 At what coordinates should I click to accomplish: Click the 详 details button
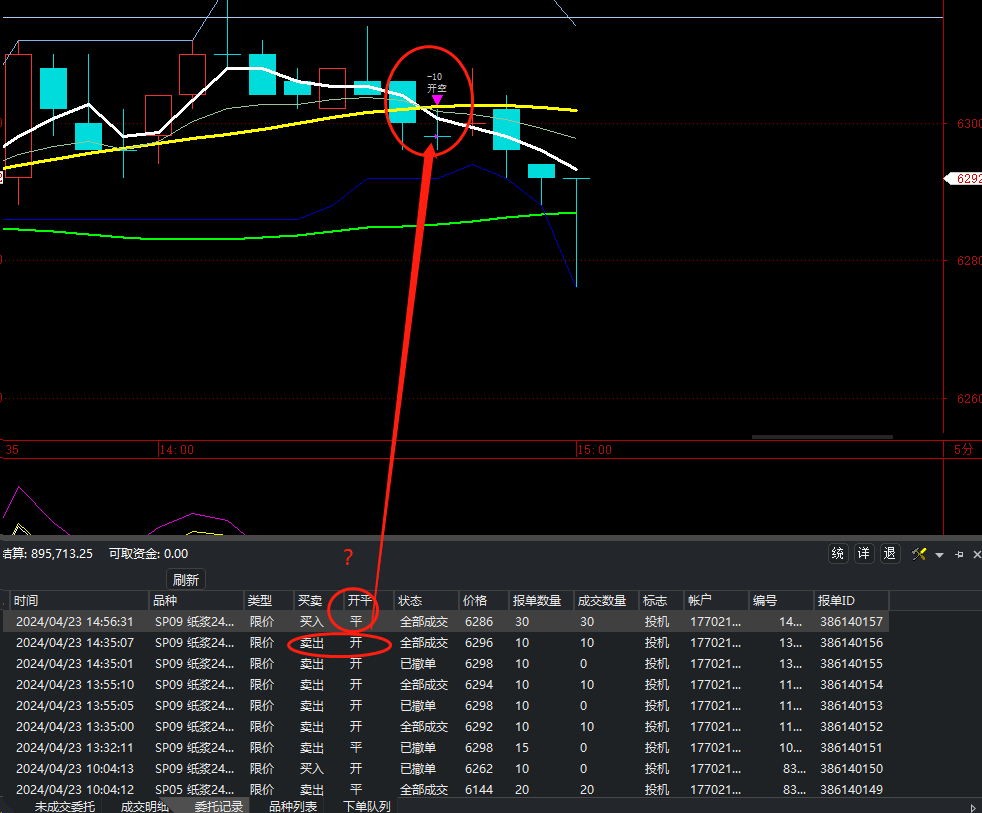tap(864, 554)
